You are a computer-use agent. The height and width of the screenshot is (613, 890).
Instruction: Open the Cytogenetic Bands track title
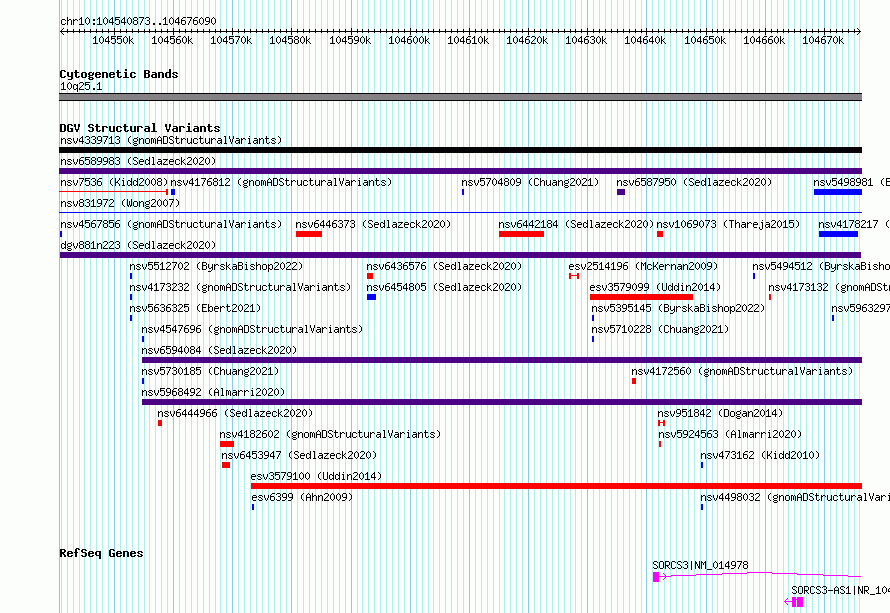click(119, 74)
